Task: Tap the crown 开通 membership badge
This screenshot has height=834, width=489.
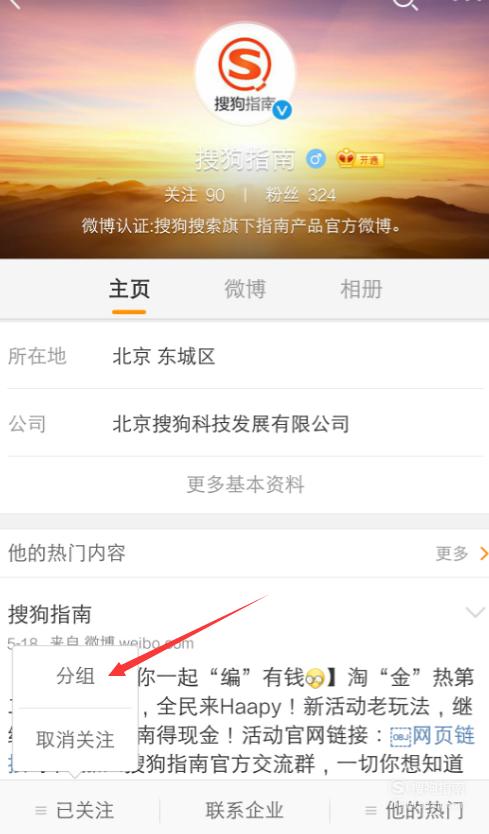Action: (360, 159)
